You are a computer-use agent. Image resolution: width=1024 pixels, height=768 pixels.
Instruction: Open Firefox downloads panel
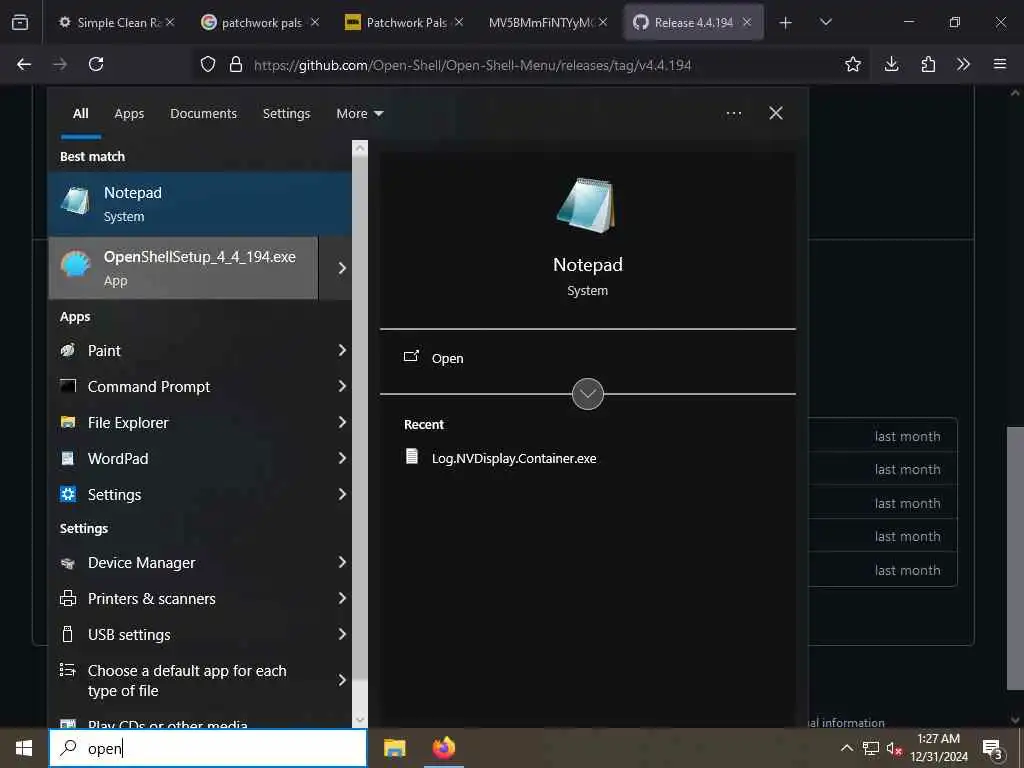891,64
